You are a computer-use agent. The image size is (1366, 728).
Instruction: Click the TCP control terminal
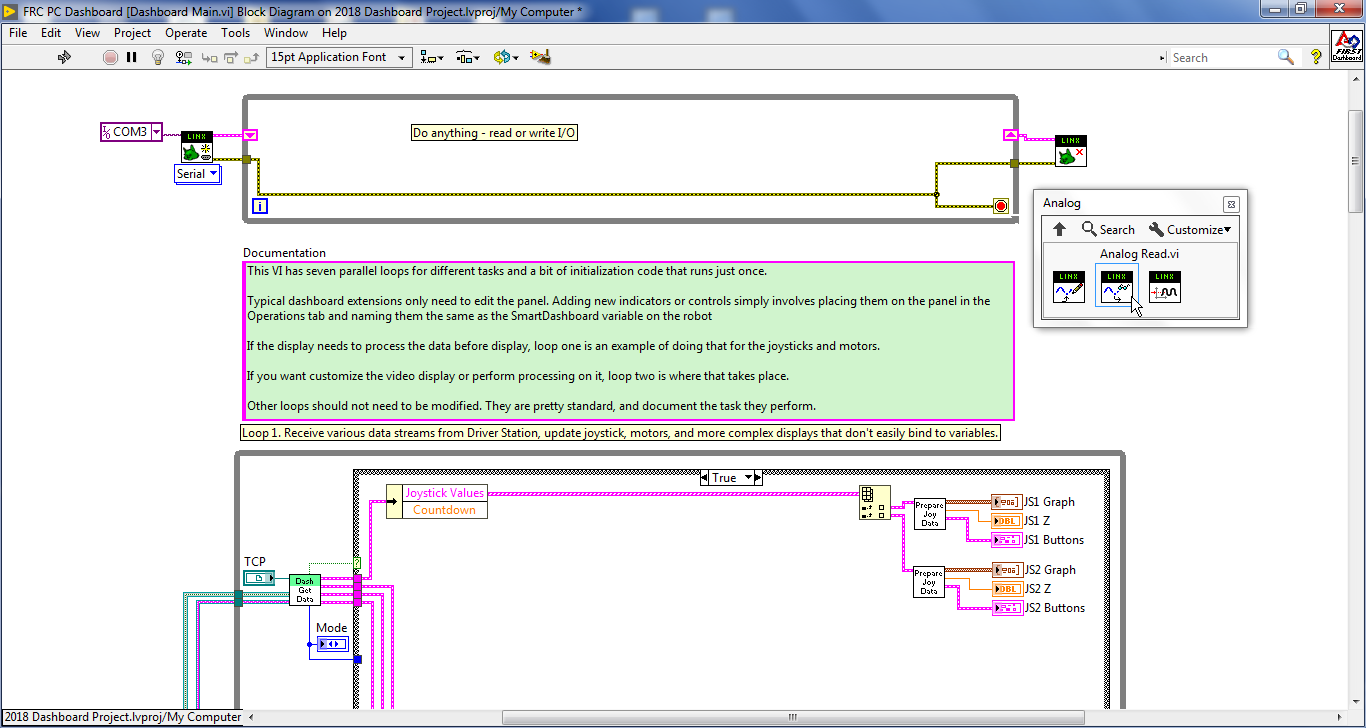coord(260,578)
